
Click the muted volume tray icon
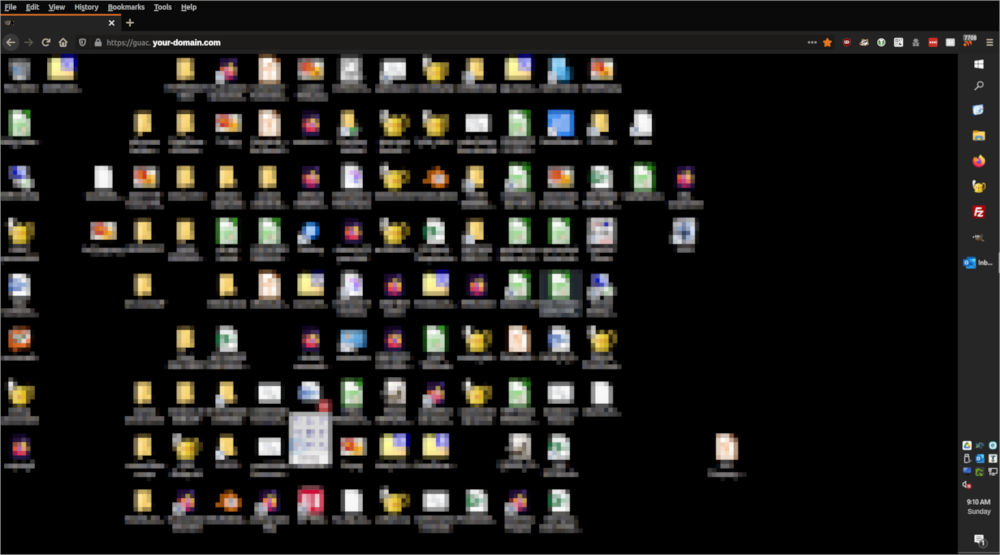(966, 485)
